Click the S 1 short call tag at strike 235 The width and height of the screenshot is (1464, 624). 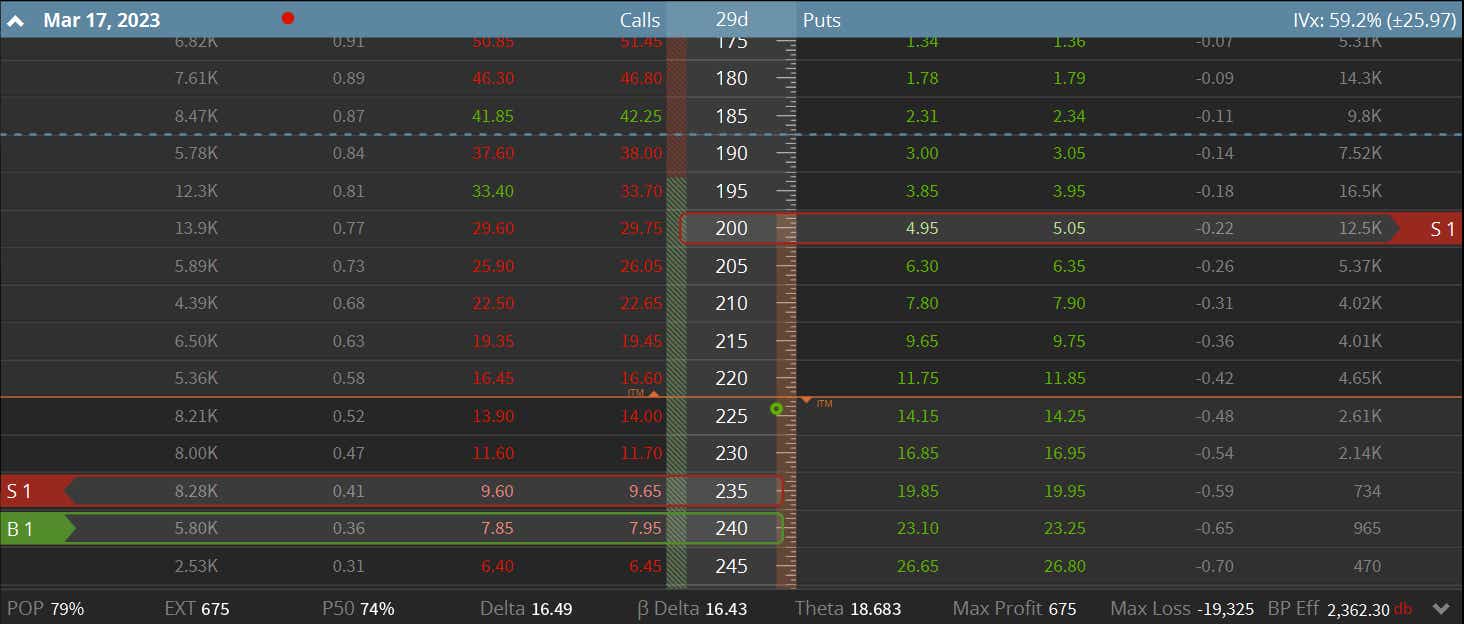[x=38, y=491]
